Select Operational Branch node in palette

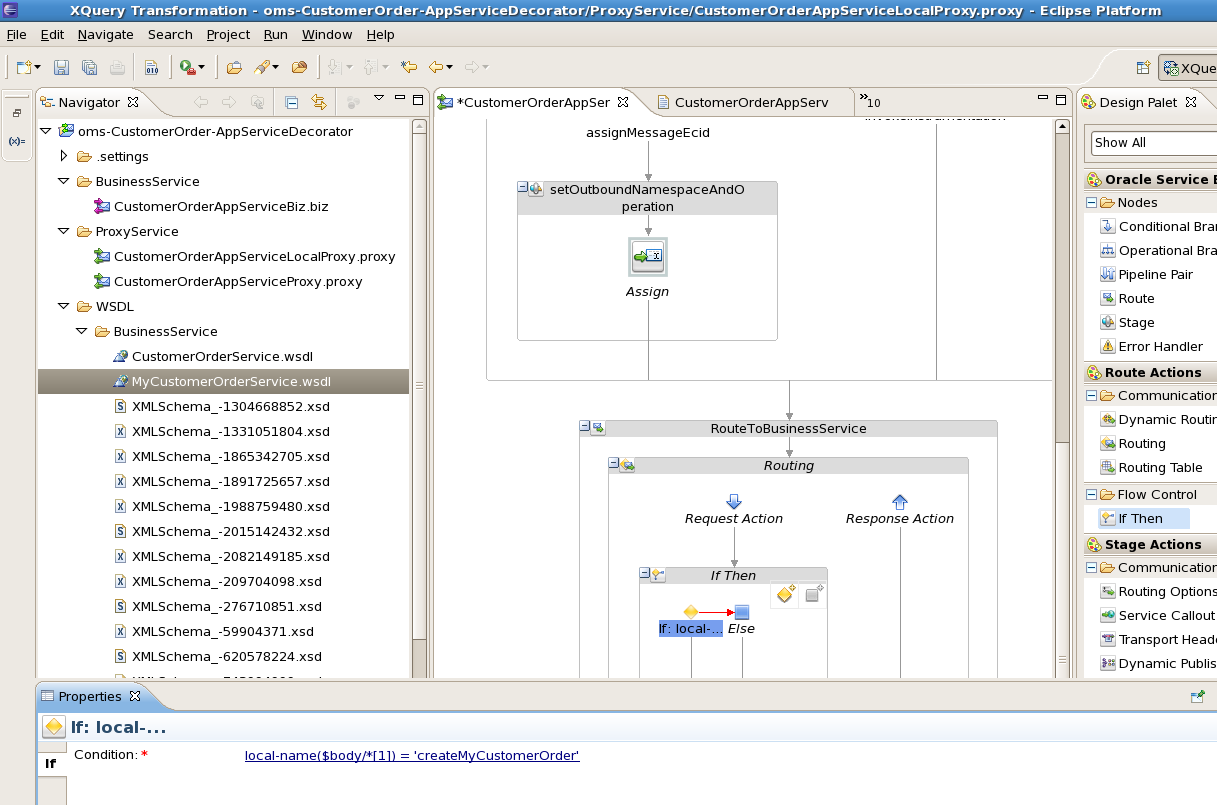(1158, 250)
